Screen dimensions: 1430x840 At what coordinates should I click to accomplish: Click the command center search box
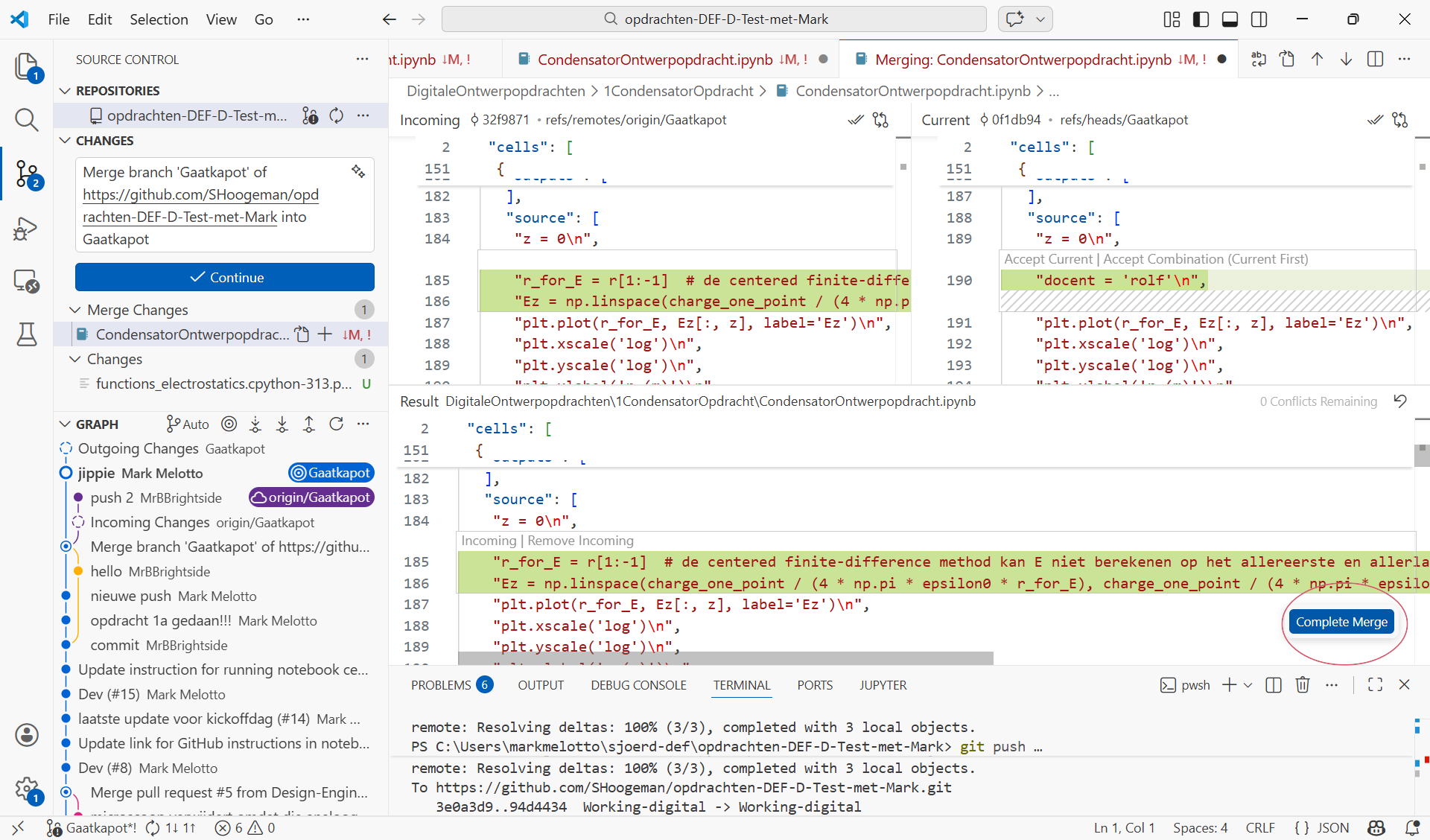click(x=714, y=19)
